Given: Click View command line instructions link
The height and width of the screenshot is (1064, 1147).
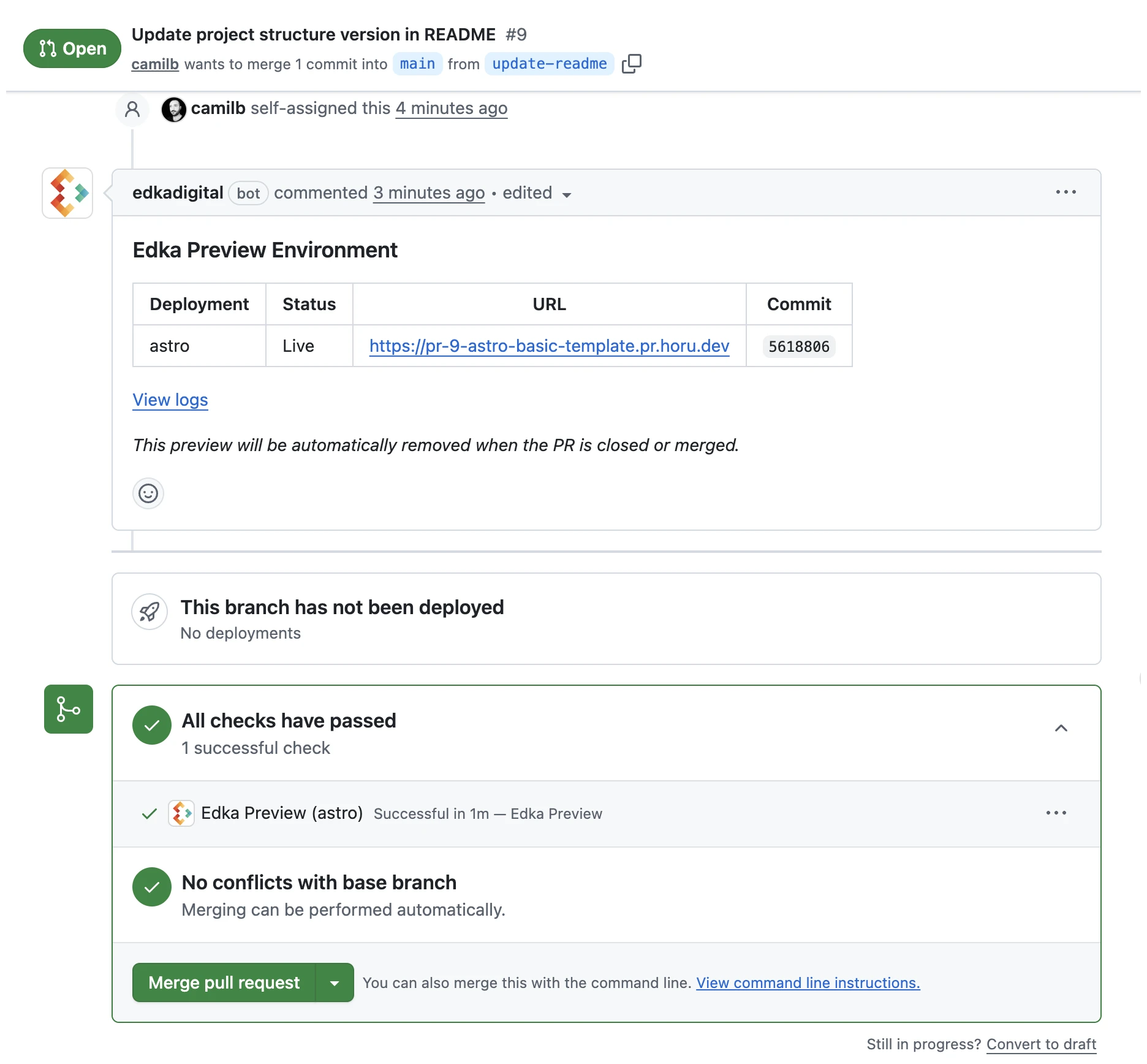Looking at the screenshot, I should click(808, 983).
